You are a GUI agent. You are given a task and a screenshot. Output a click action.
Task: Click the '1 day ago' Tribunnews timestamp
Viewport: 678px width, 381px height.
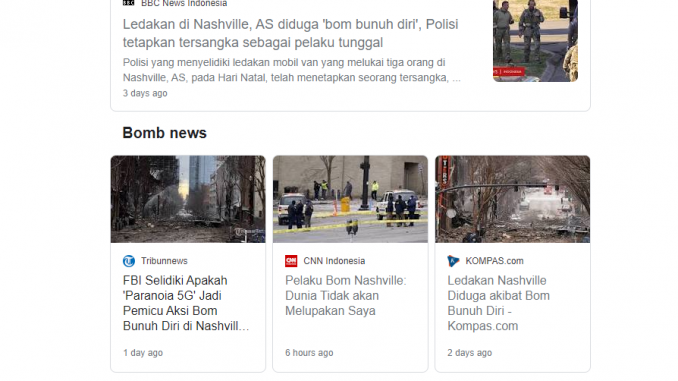(x=143, y=353)
